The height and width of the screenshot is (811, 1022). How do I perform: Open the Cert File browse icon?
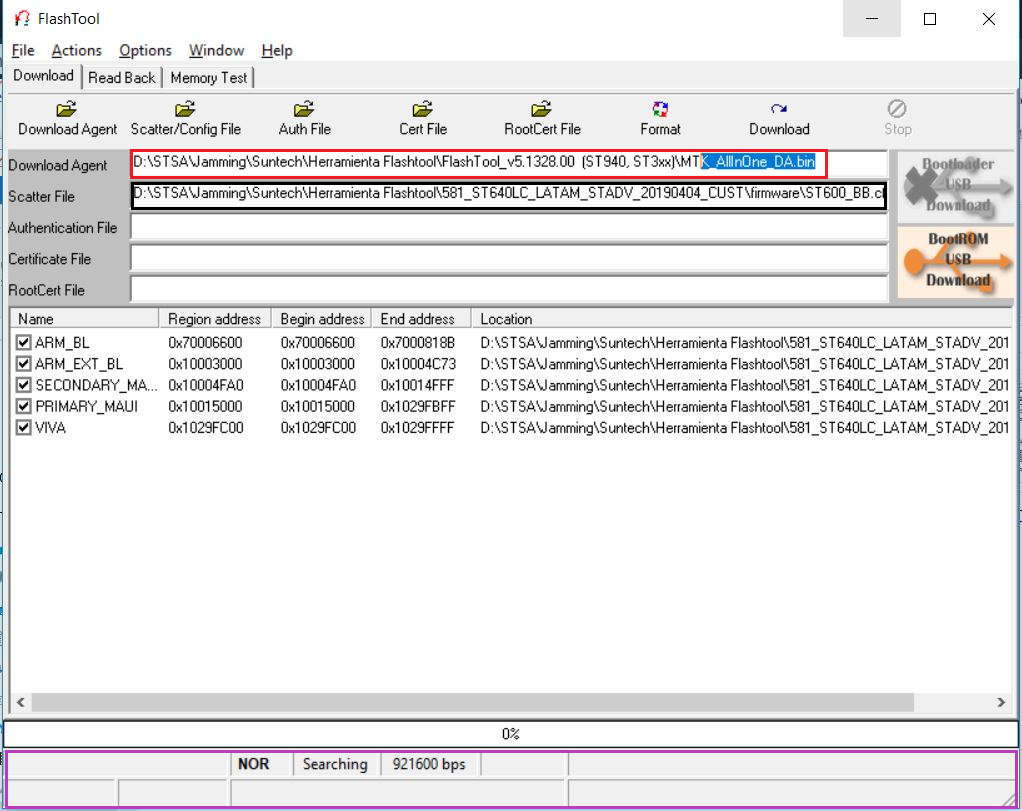[x=422, y=109]
